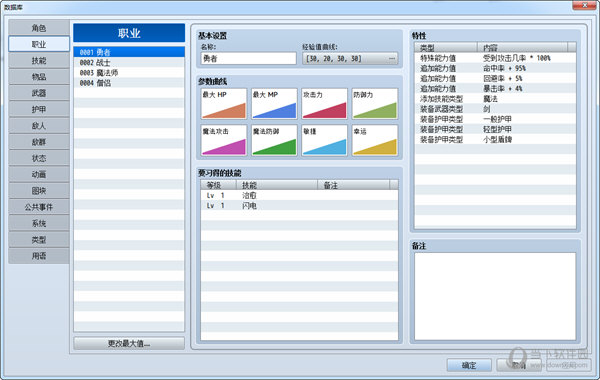Image resolution: width=600 pixels, height=380 pixels.
Task: Open the 魔法攻击 parameter curve
Action: tap(224, 140)
